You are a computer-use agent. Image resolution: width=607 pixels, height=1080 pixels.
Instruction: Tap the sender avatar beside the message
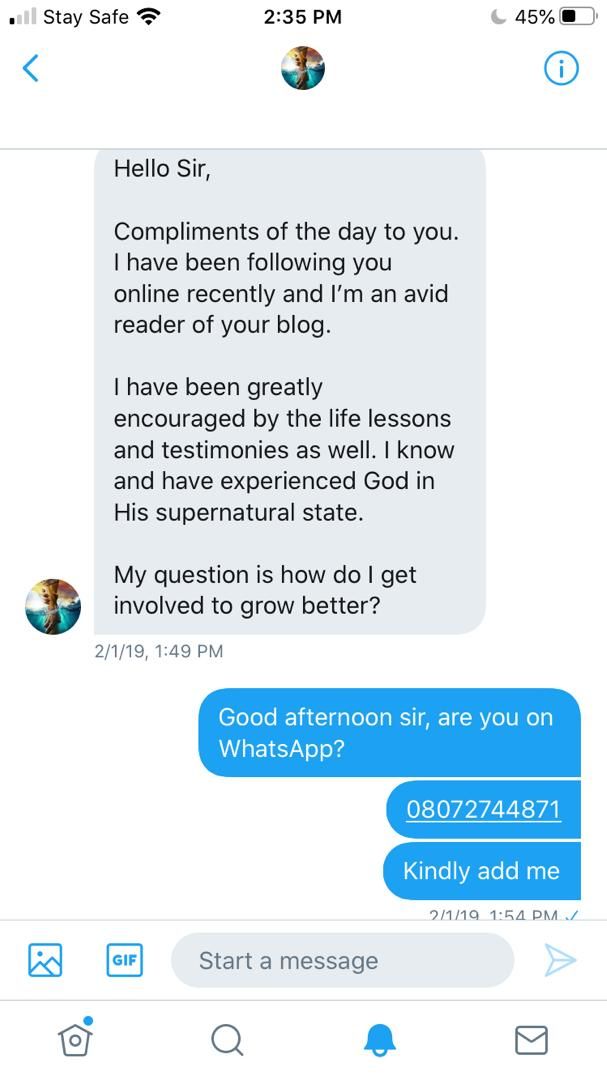click(x=53, y=606)
